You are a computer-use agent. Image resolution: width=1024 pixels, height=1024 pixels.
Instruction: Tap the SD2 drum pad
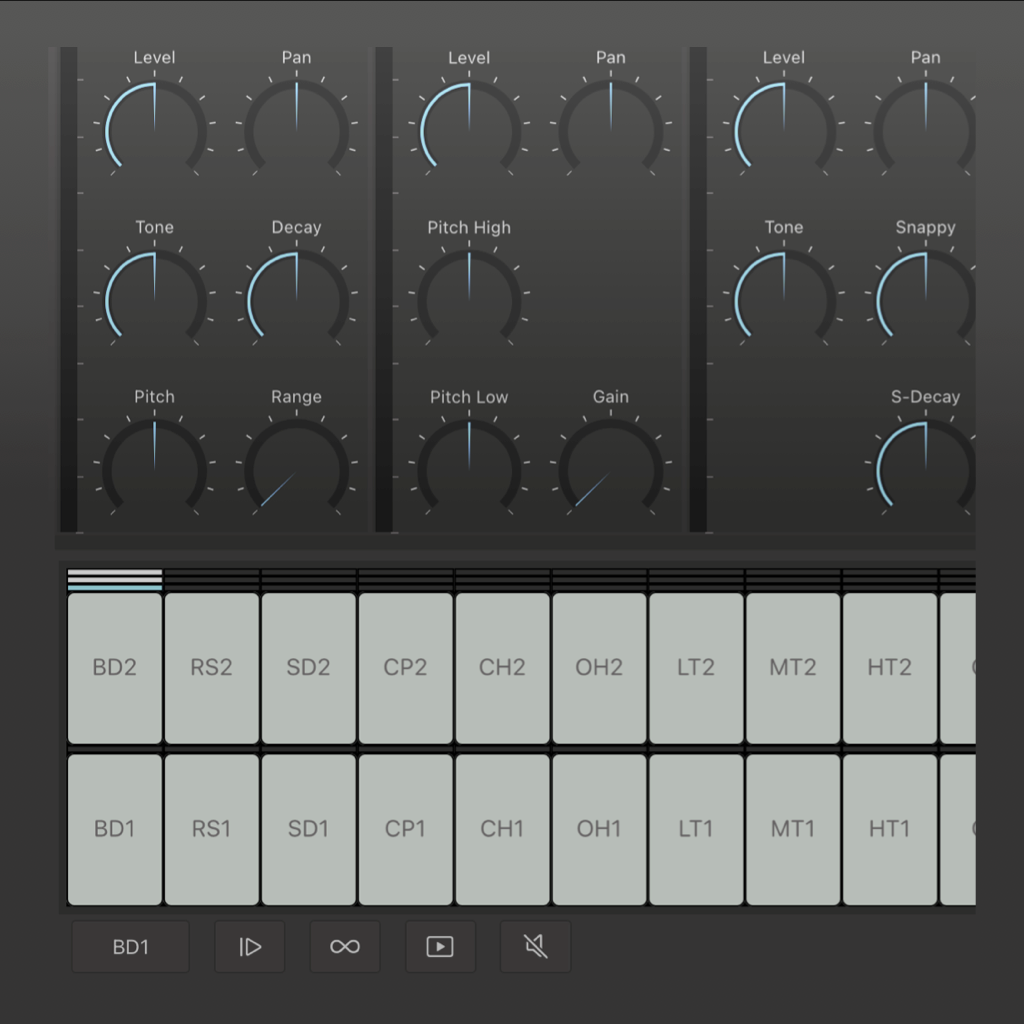308,668
